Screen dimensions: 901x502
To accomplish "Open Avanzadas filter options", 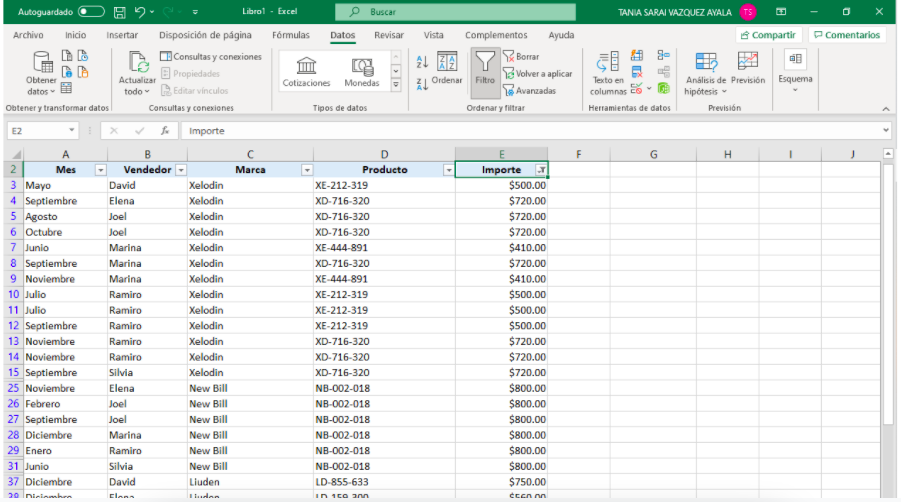I will click(530, 91).
